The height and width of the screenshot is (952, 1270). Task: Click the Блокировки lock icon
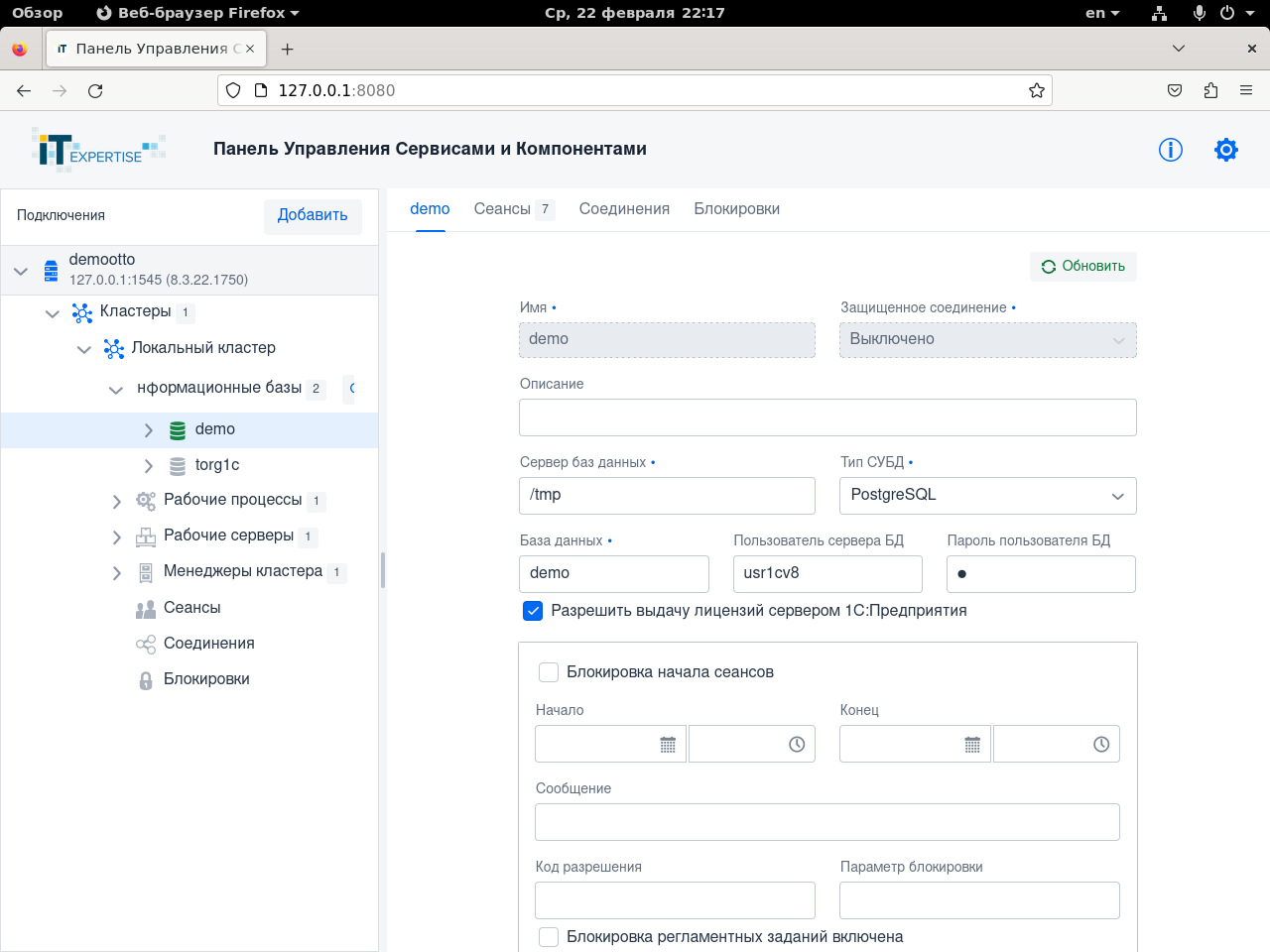click(x=146, y=680)
